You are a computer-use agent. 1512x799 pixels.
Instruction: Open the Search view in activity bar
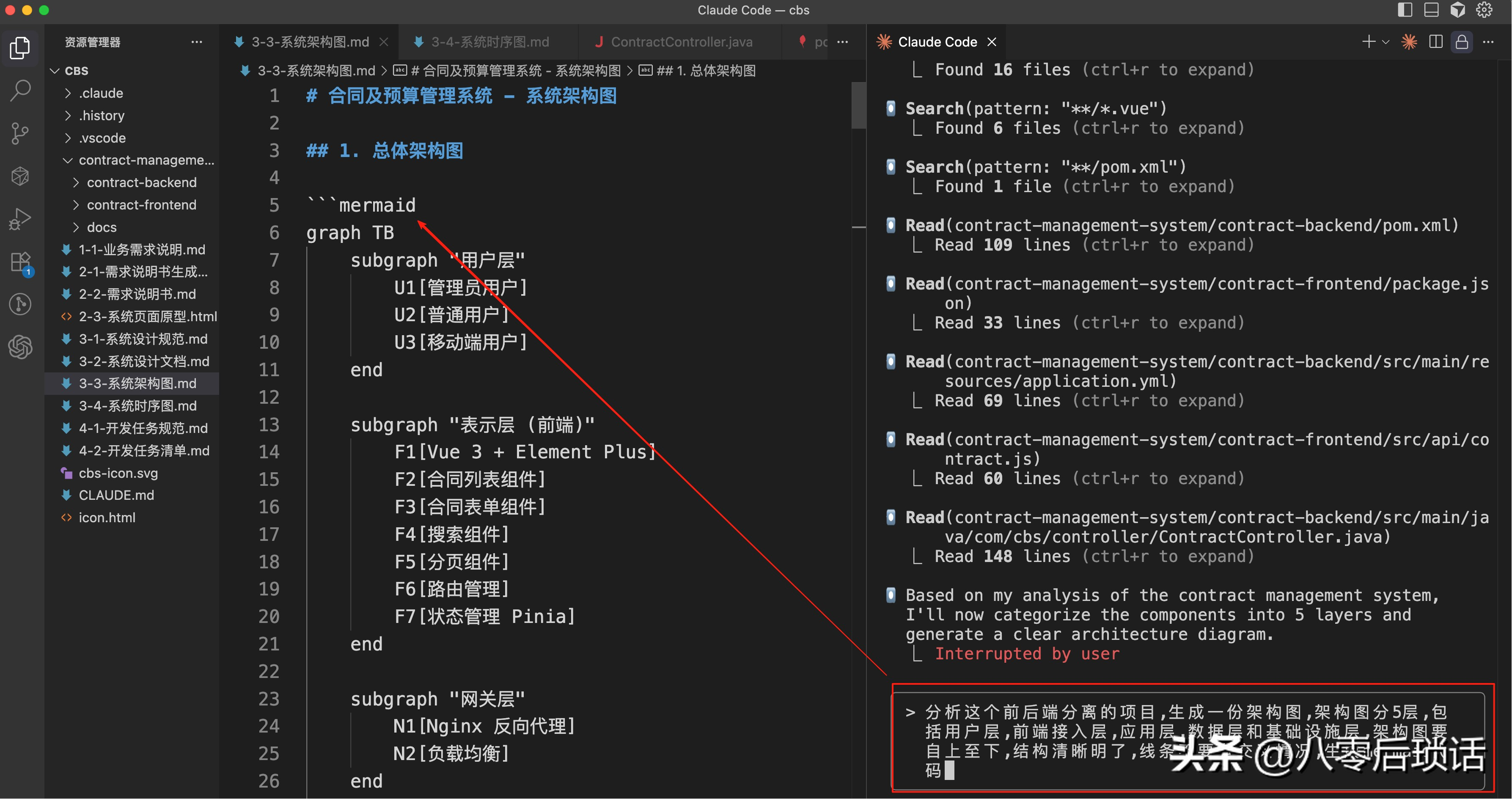21,91
